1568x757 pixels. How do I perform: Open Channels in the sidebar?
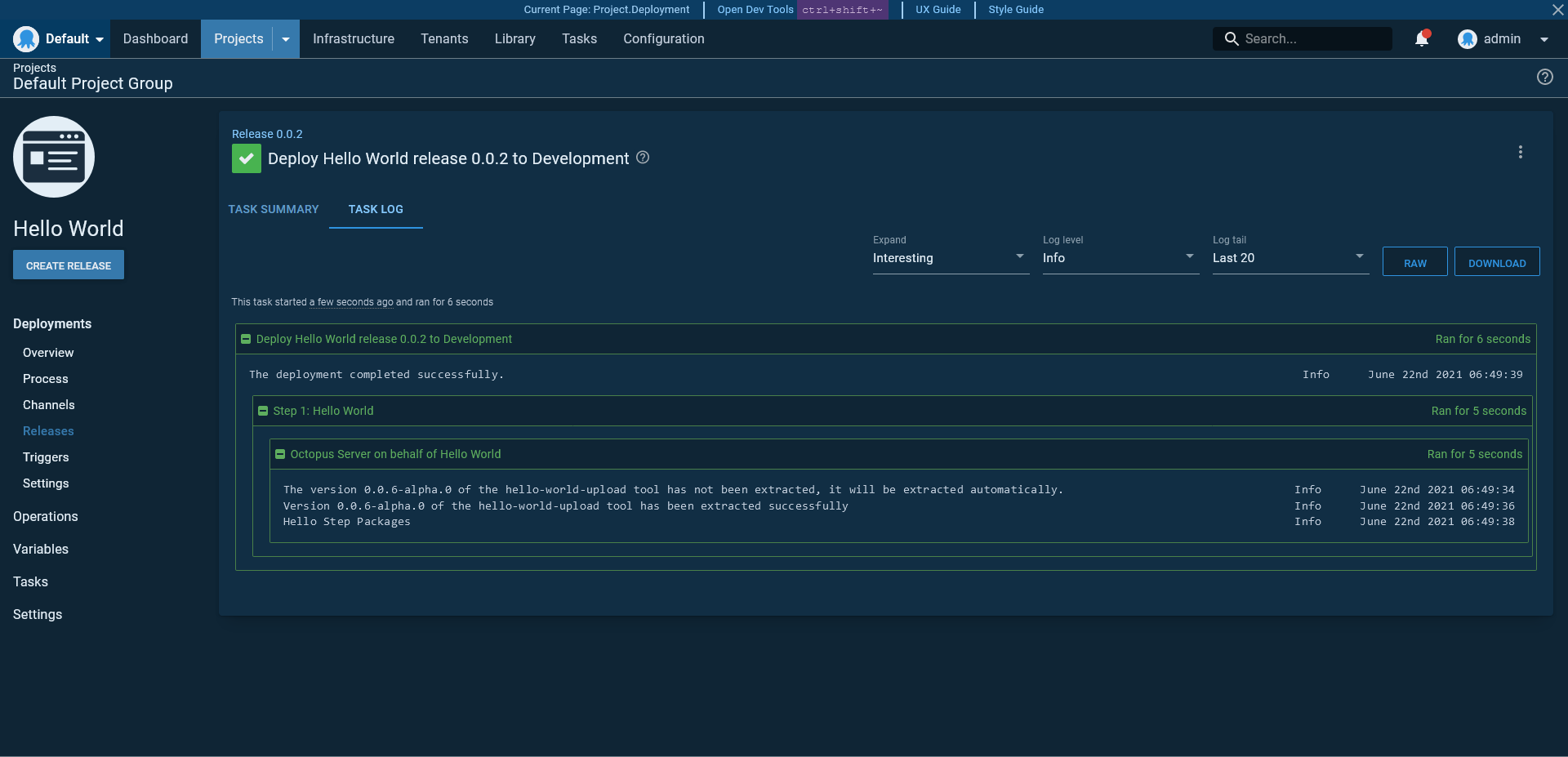[49, 405]
